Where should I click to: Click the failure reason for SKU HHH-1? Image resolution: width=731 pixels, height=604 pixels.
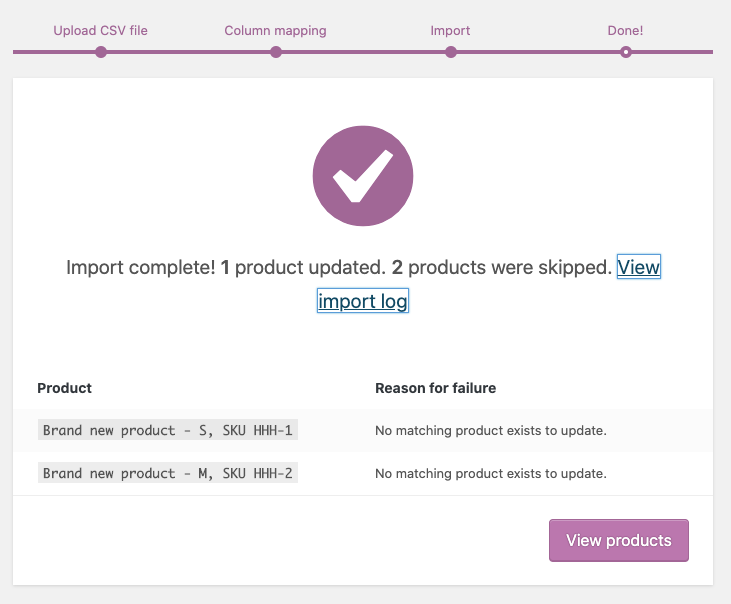(491, 431)
